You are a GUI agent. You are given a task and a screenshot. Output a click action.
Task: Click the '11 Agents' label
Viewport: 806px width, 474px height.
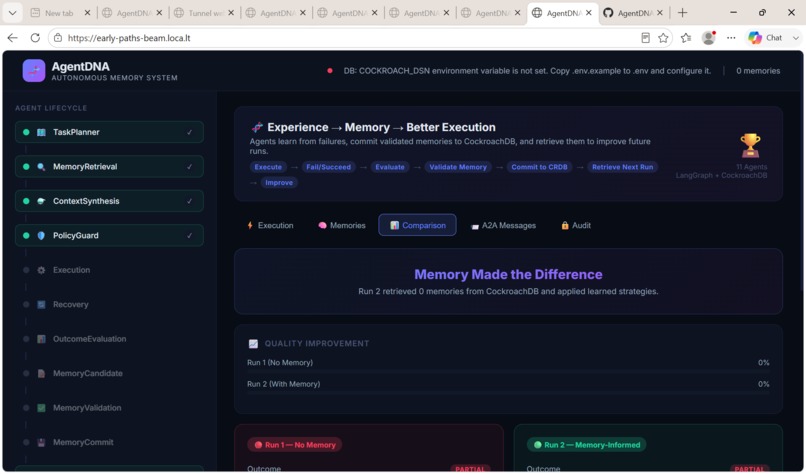(752, 167)
